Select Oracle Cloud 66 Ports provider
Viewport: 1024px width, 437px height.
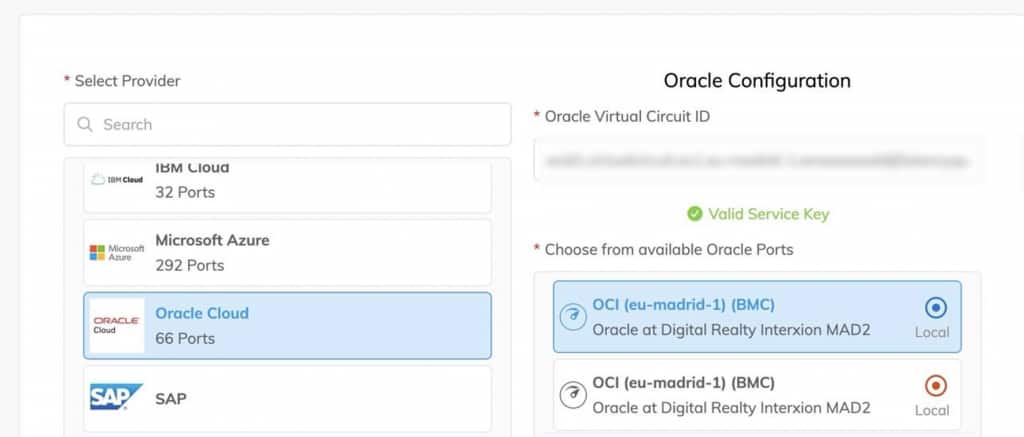coord(287,325)
